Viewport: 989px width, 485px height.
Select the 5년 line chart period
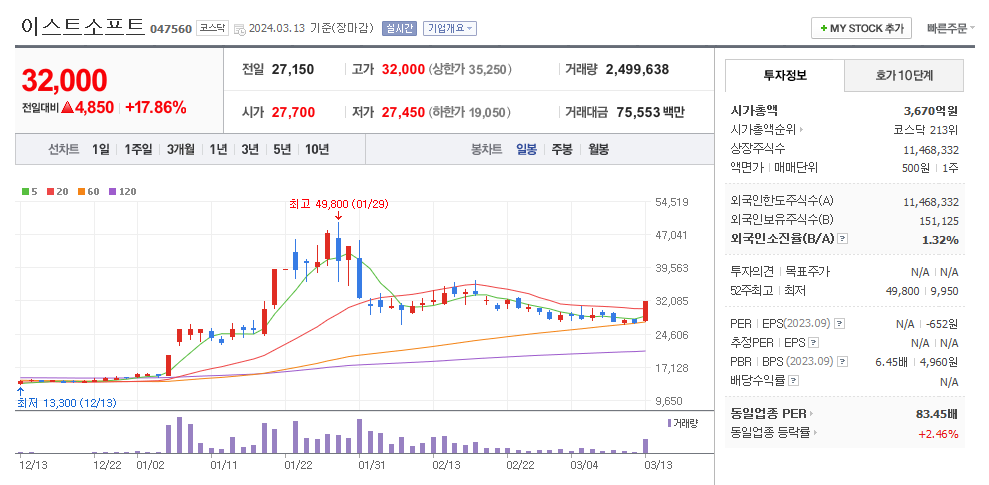[282, 149]
